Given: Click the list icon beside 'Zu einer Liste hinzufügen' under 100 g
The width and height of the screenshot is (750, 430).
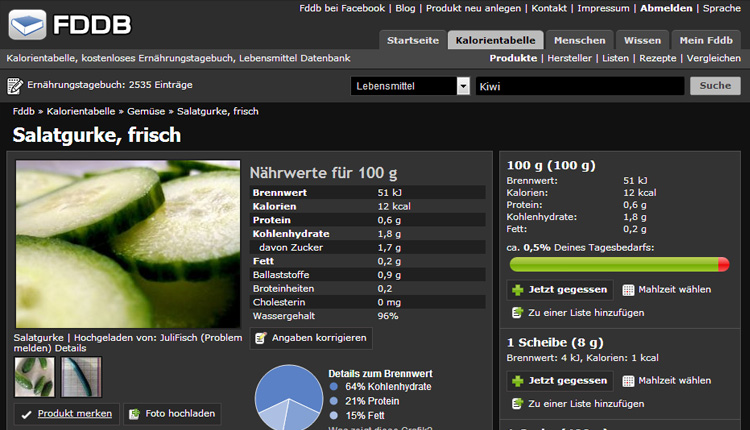Looking at the screenshot, I should 517,313.
